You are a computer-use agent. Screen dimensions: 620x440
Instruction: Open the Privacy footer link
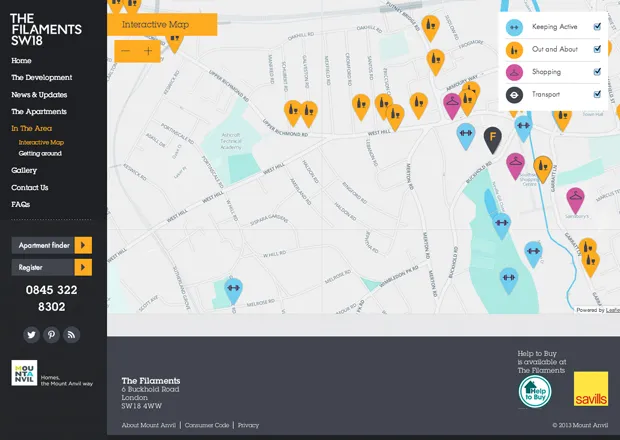point(248,425)
